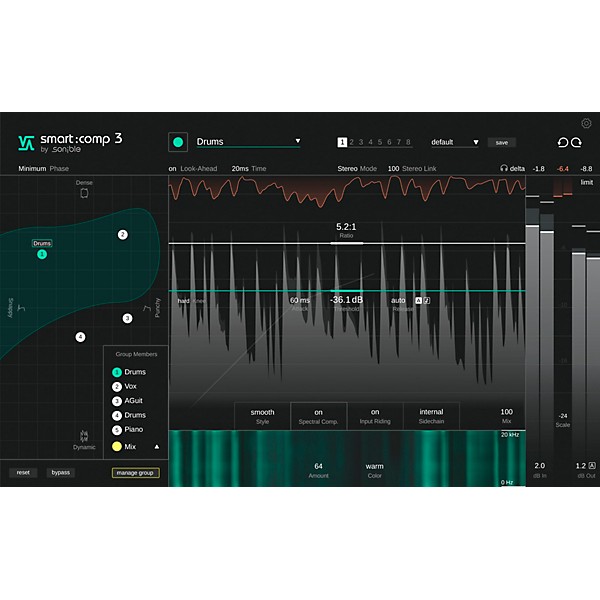Image resolution: width=600 pixels, height=600 pixels.
Task: Select node 3 on the group grid
Action: coord(127,318)
